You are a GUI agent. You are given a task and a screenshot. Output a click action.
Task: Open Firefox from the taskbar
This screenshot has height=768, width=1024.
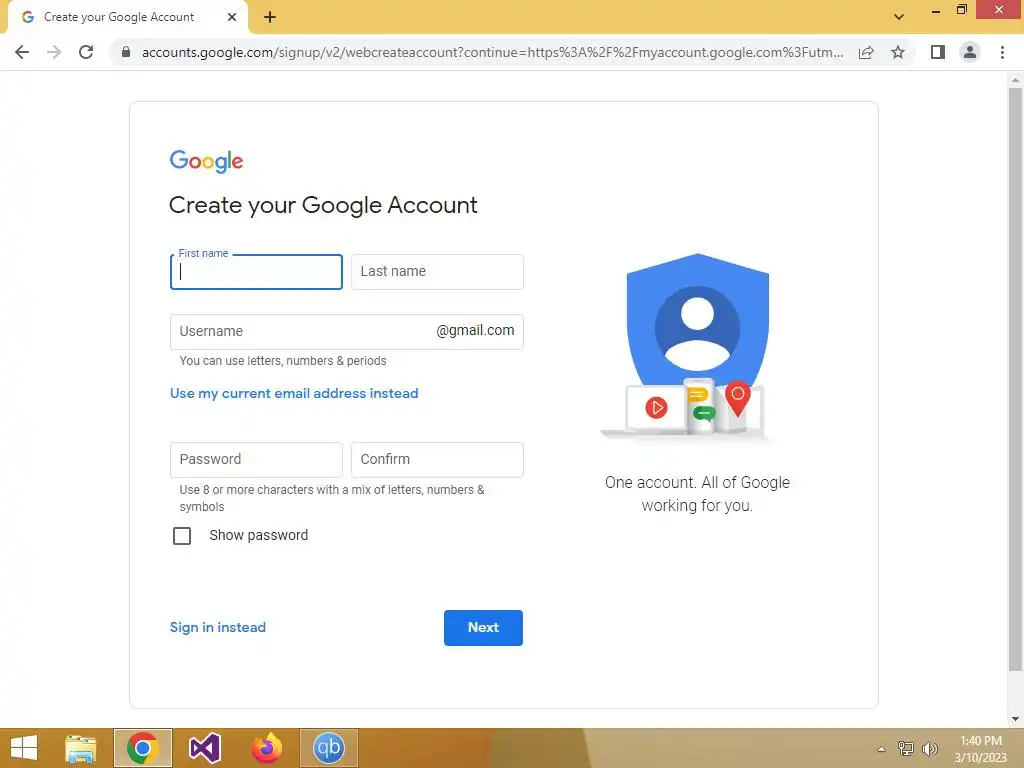point(266,748)
